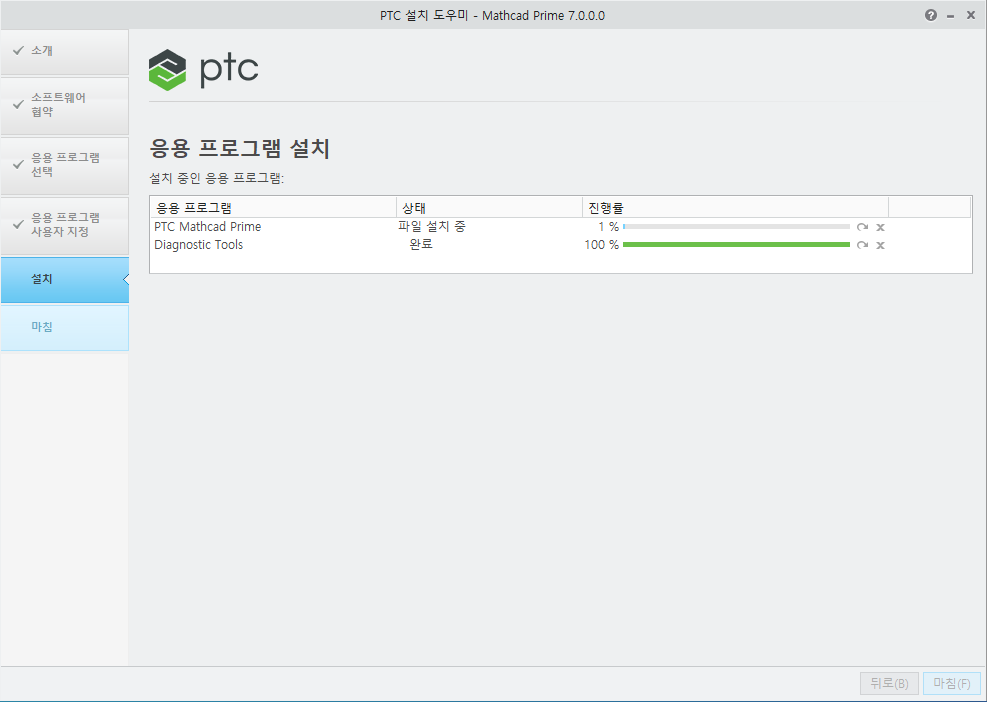The height and width of the screenshot is (702, 987).
Task: Restart PTC Mathcad Prime installation icon
Action: click(x=862, y=227)
